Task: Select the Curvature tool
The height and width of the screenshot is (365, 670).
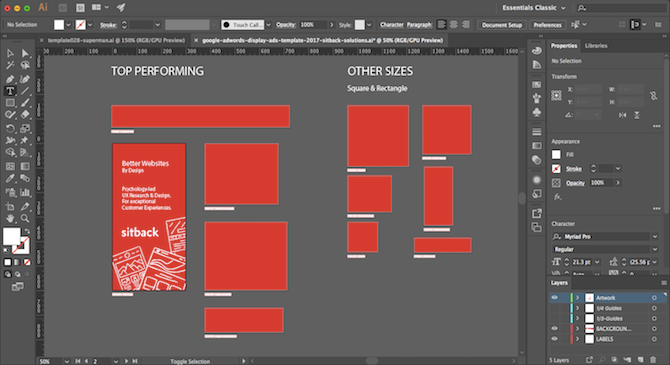Action: [x=25, y=79]
